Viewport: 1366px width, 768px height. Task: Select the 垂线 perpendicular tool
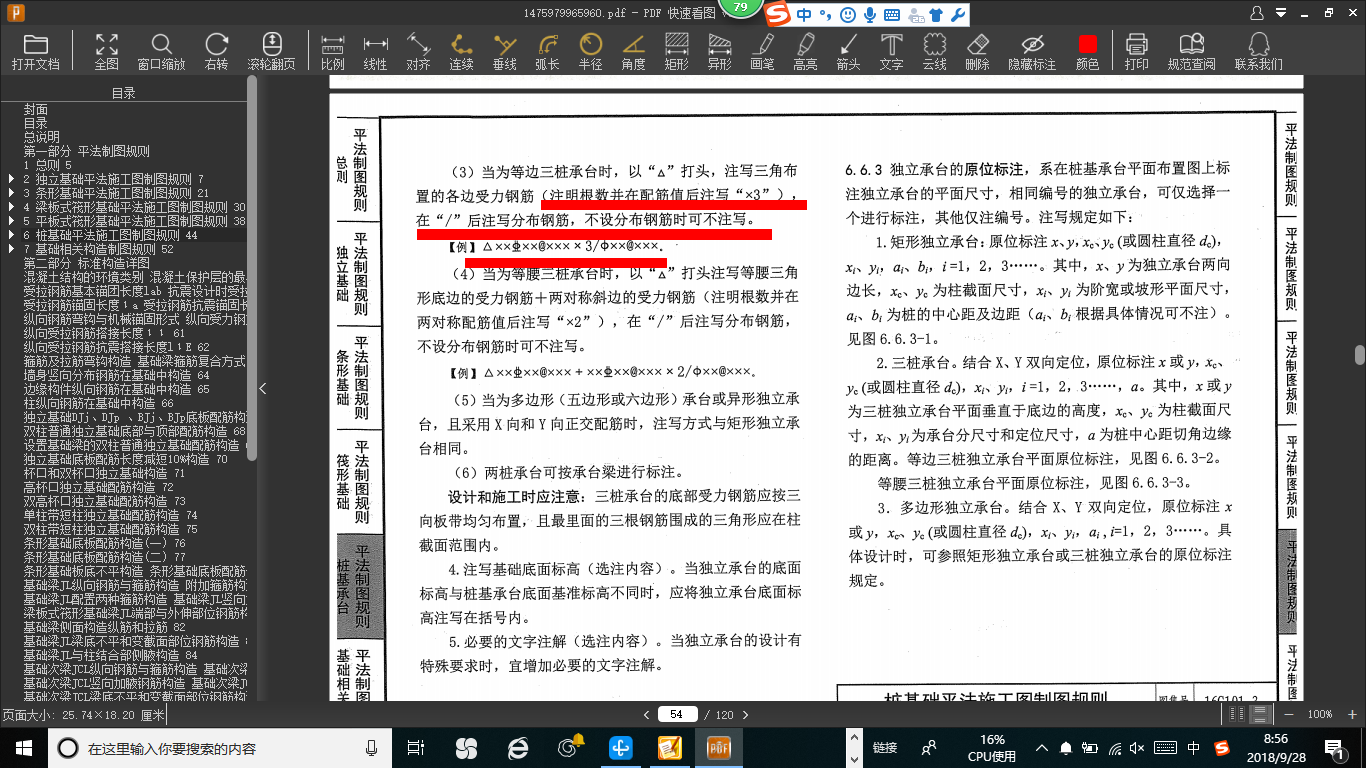(x=504, y=52)
